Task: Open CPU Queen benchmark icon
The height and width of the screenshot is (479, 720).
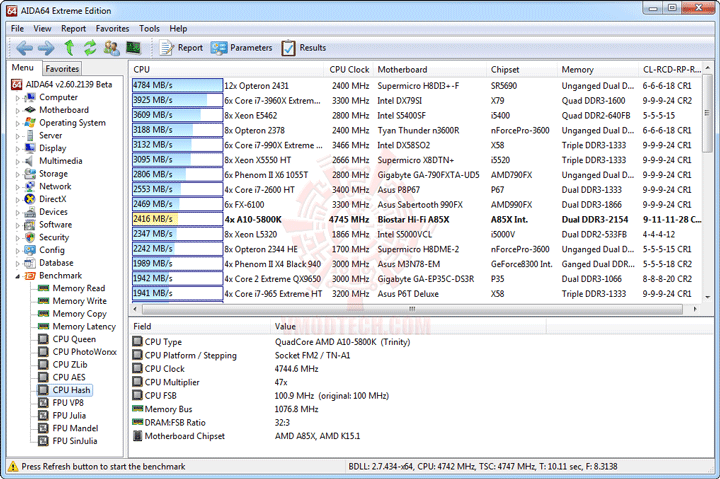Action: (43, 339)
